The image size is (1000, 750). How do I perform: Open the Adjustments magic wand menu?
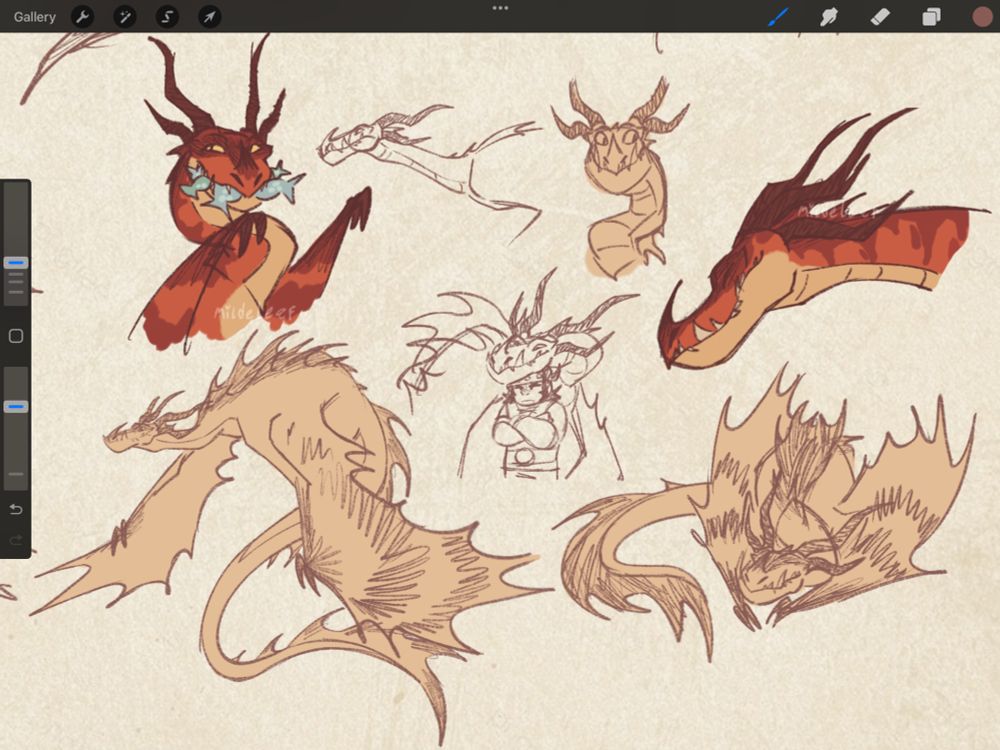pyautogui.click(x=124, y=17)
